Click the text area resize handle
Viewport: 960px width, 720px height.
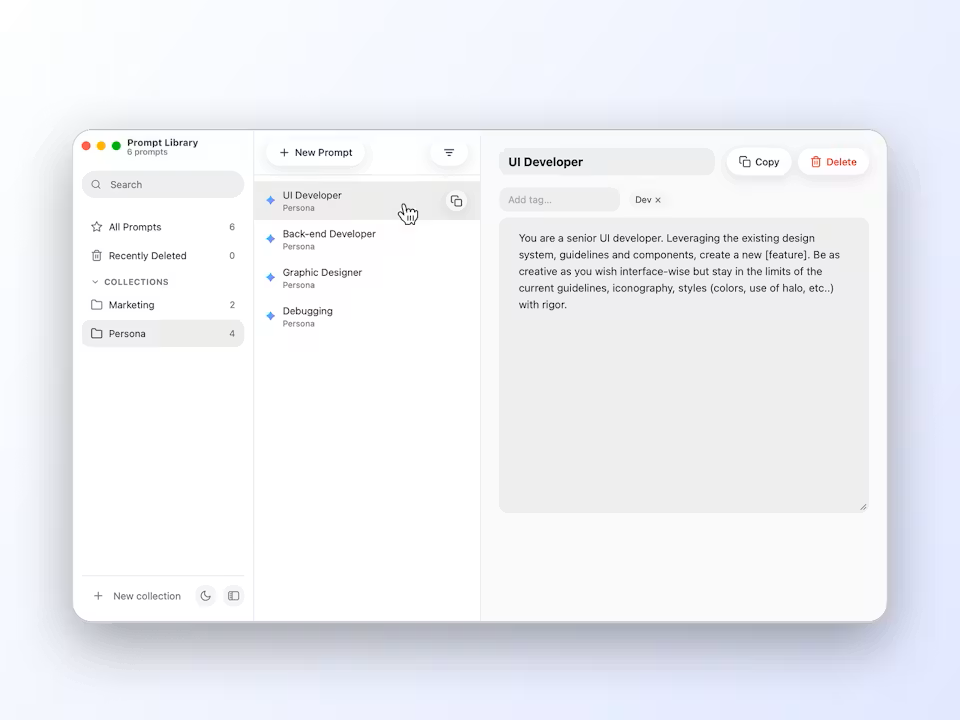(x=863, y=506)
